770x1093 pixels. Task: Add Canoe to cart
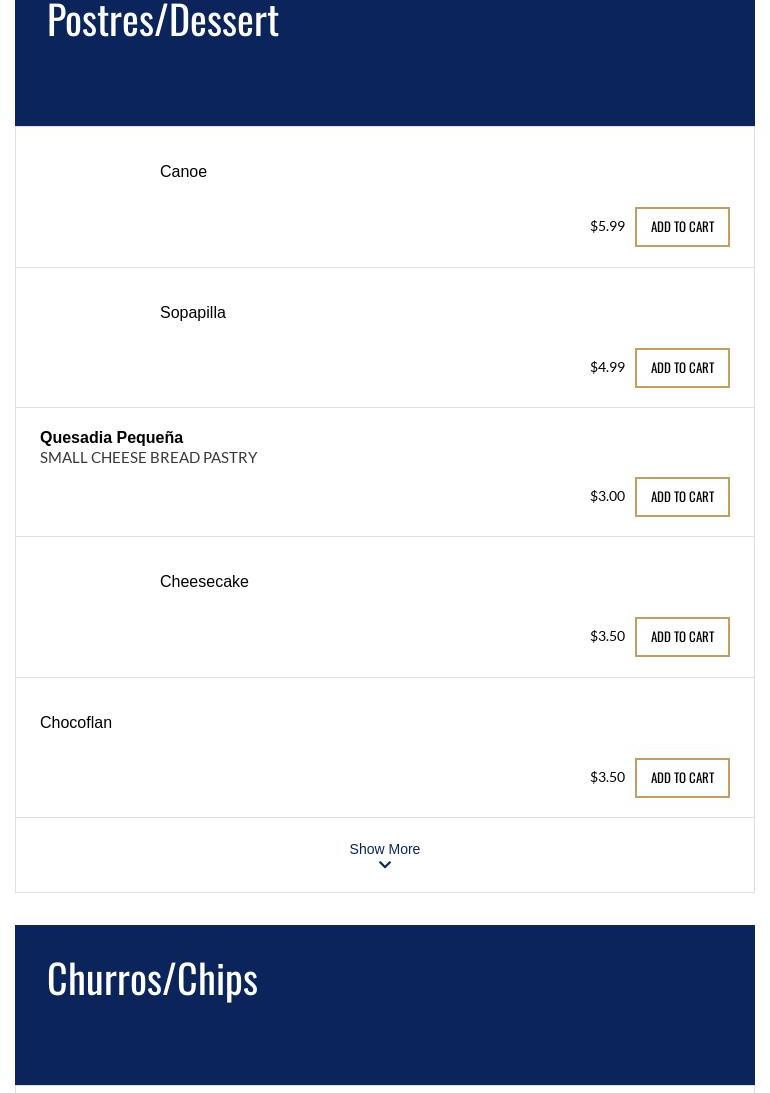(682, 227)
